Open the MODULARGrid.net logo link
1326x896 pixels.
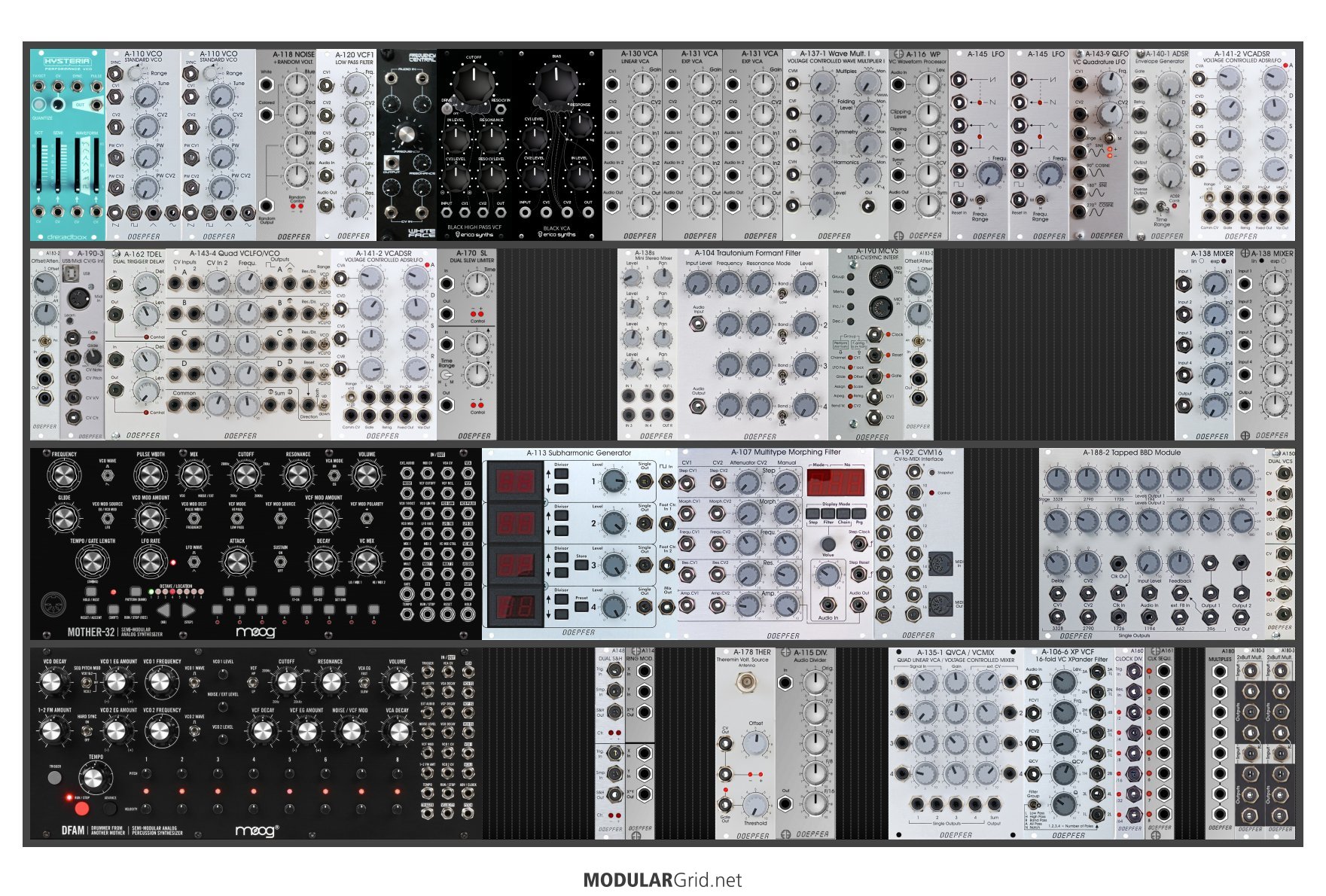point(663,880)
